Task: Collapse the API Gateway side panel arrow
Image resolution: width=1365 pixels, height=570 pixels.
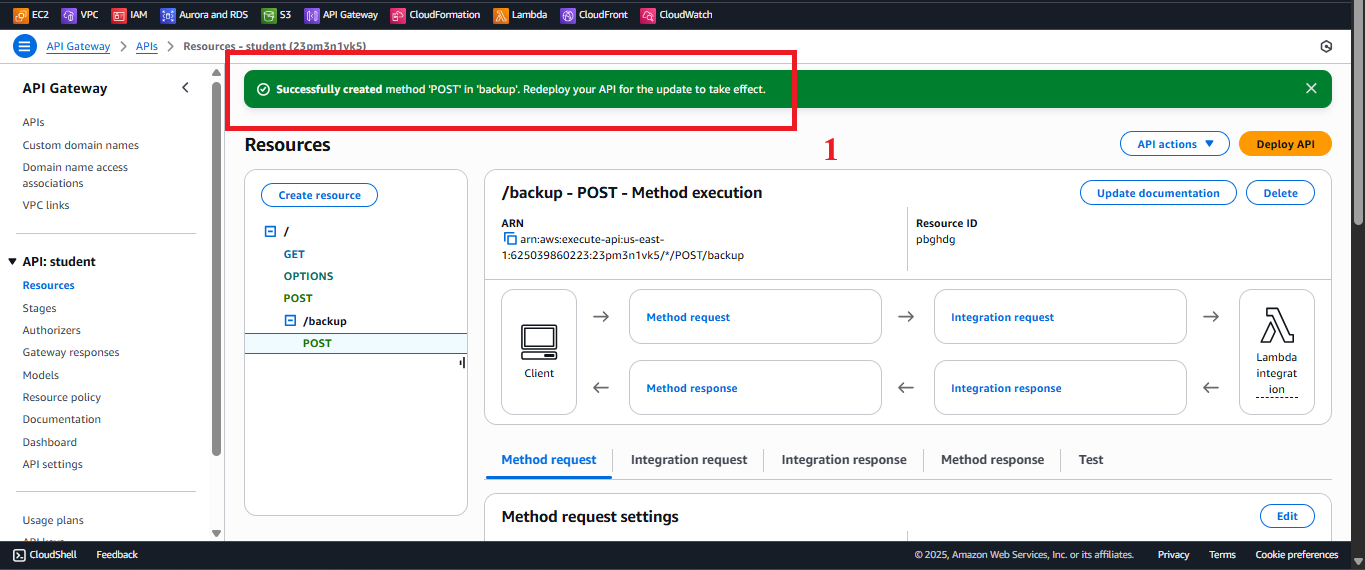Action: click(x=185, y=88)
